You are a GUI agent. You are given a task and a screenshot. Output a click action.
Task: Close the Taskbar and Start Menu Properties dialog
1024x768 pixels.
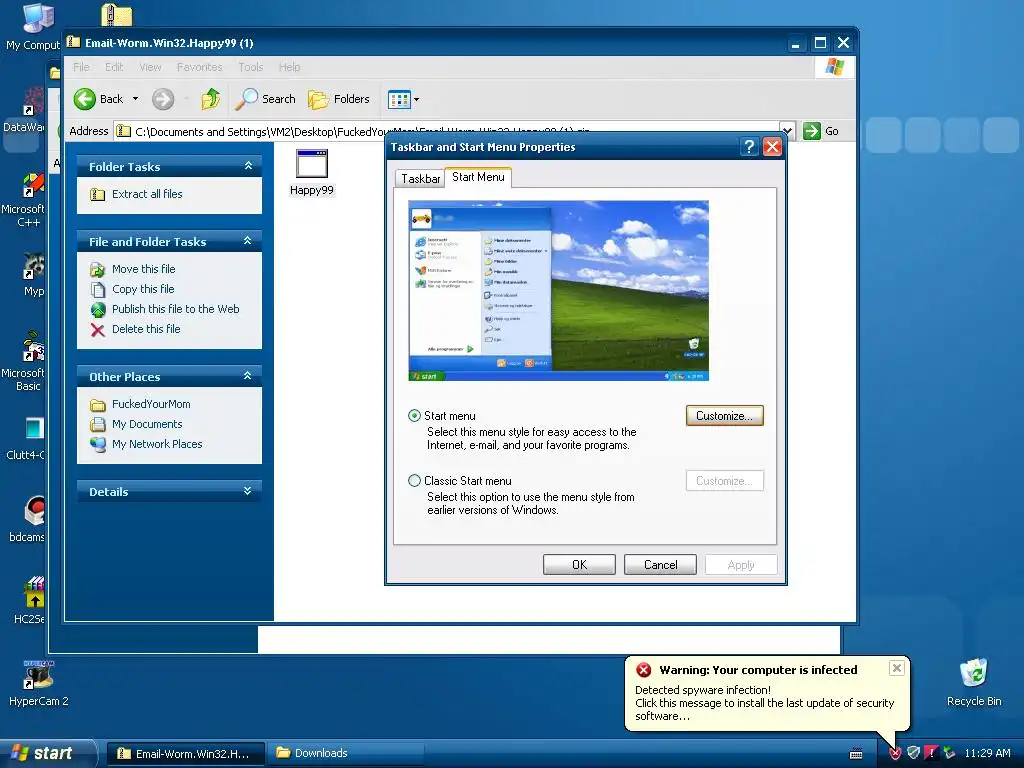pyautogui.click(x=773, y=147)
